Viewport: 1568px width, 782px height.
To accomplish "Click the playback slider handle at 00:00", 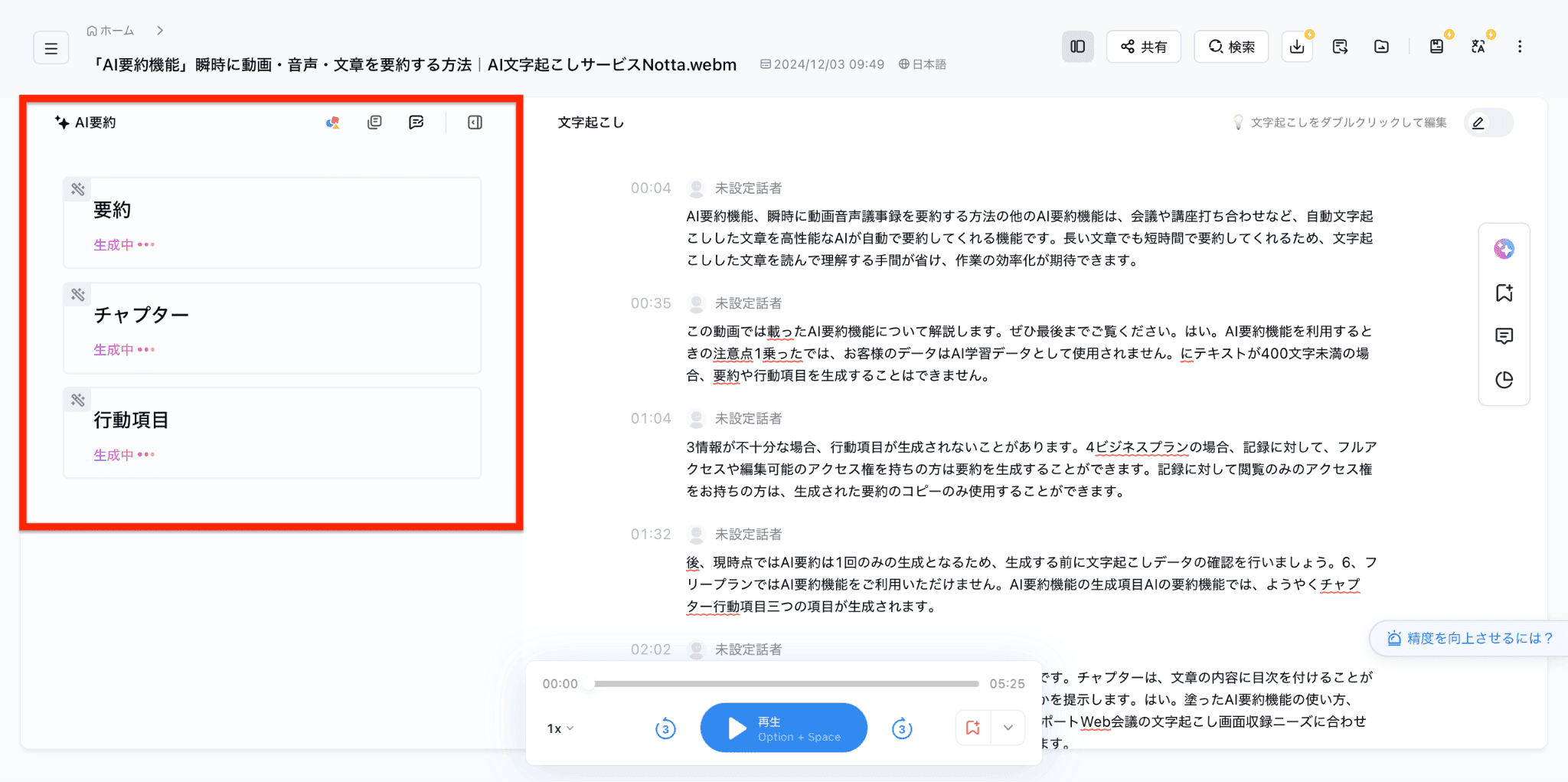I will click(589, 684).
